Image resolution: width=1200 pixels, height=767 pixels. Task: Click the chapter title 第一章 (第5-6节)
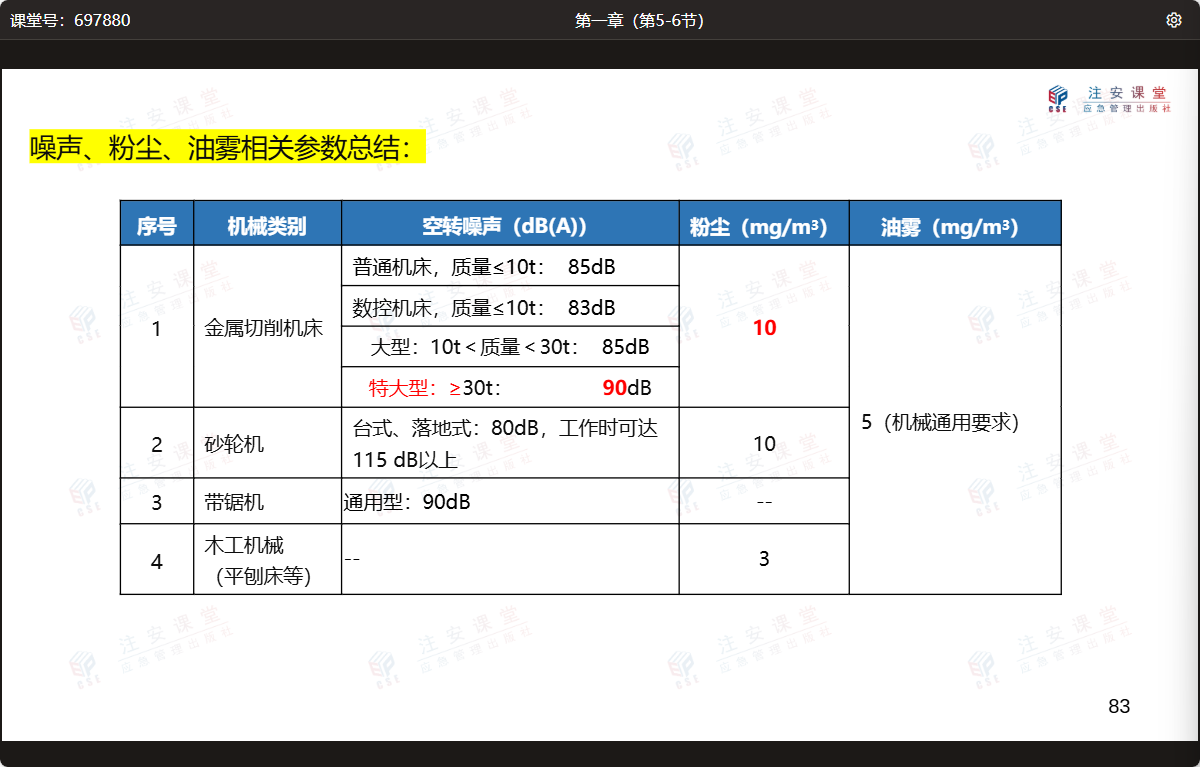639,20
